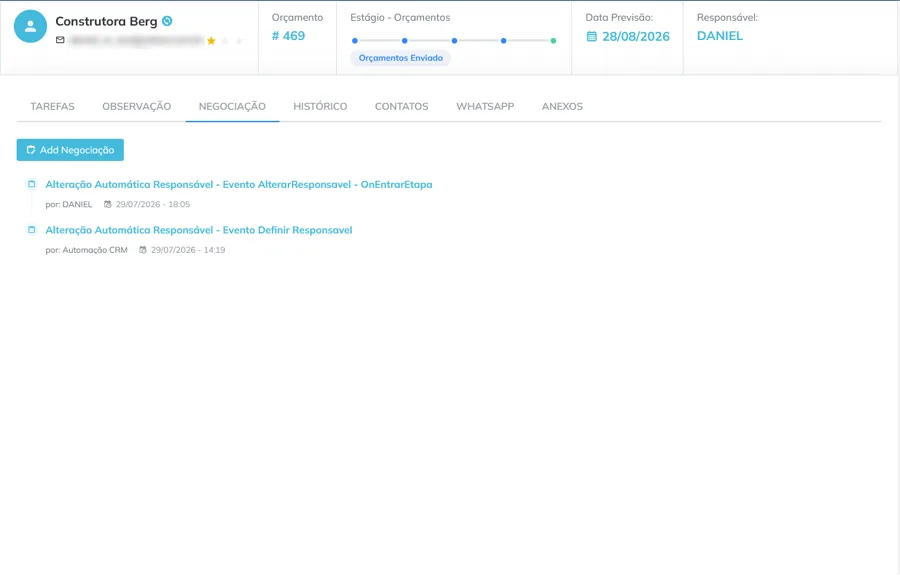Click the blurred email address text
The height and width of the screenshot is (576, 900).
[x=136, y=40]
